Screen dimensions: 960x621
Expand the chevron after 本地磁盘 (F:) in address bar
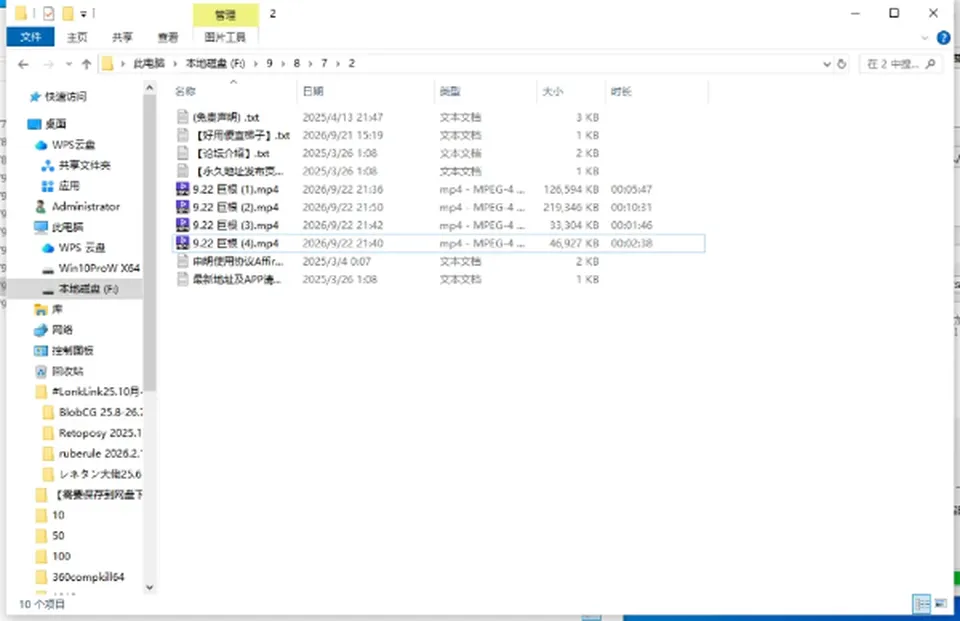tap(255, 64)
